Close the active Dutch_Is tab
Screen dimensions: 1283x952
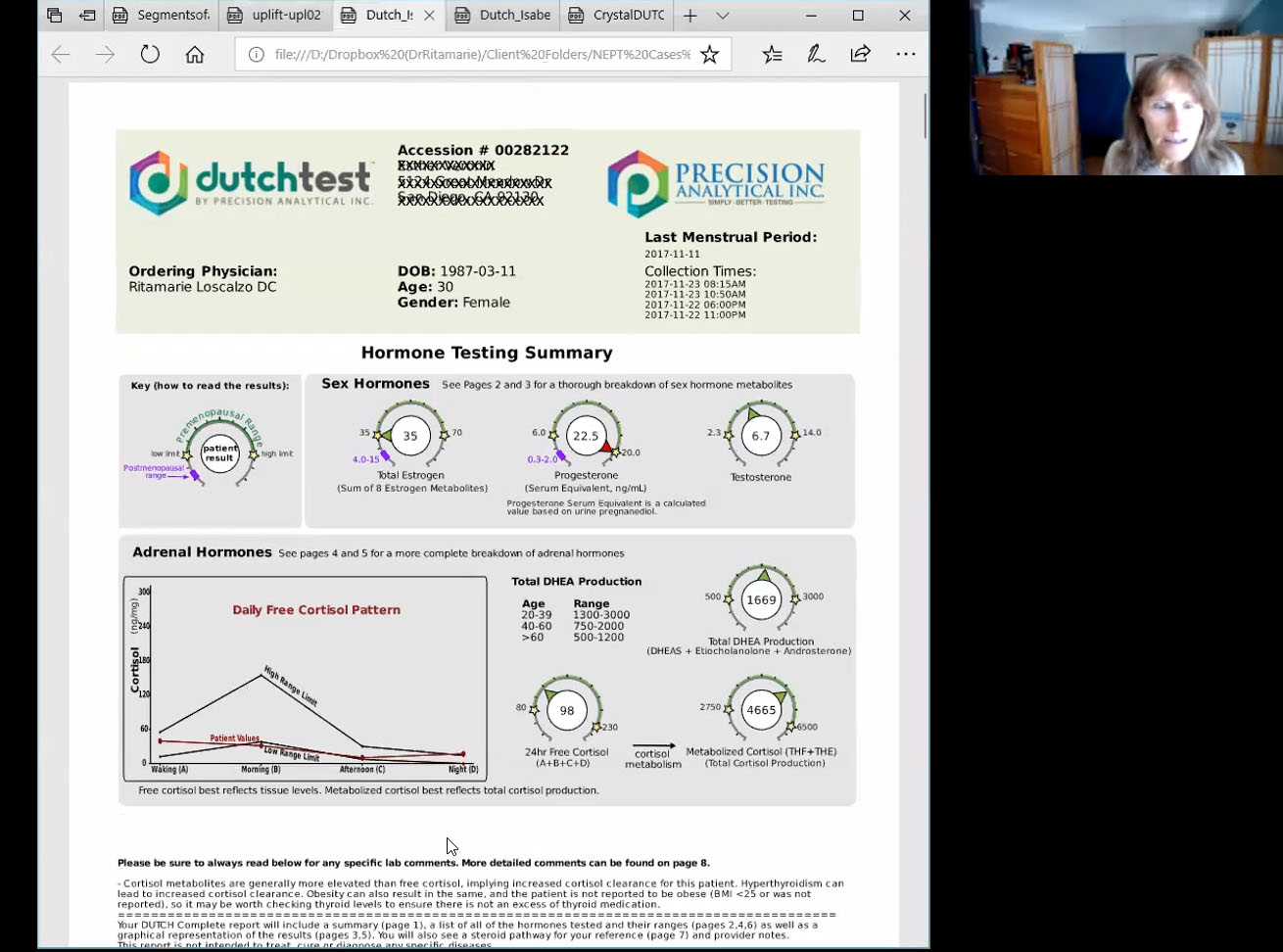click(428, 16)
